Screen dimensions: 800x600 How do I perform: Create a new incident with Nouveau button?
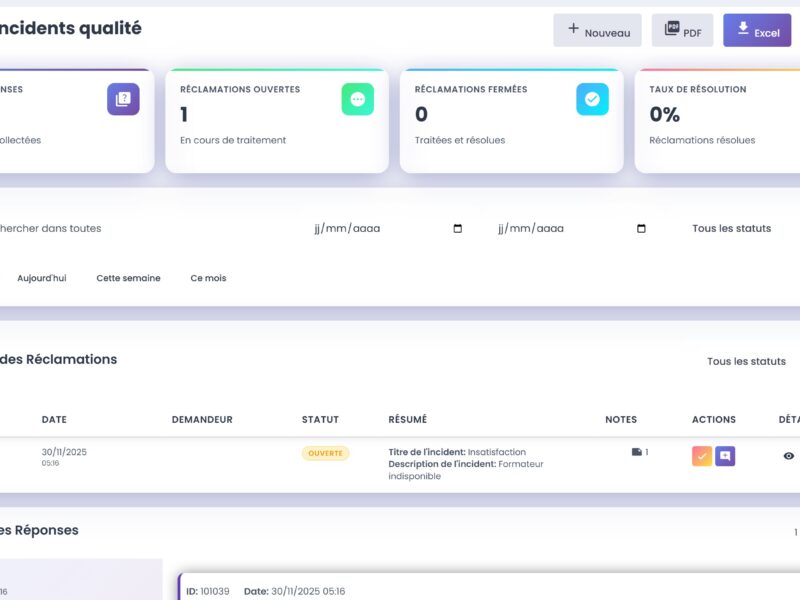point(597,31)
